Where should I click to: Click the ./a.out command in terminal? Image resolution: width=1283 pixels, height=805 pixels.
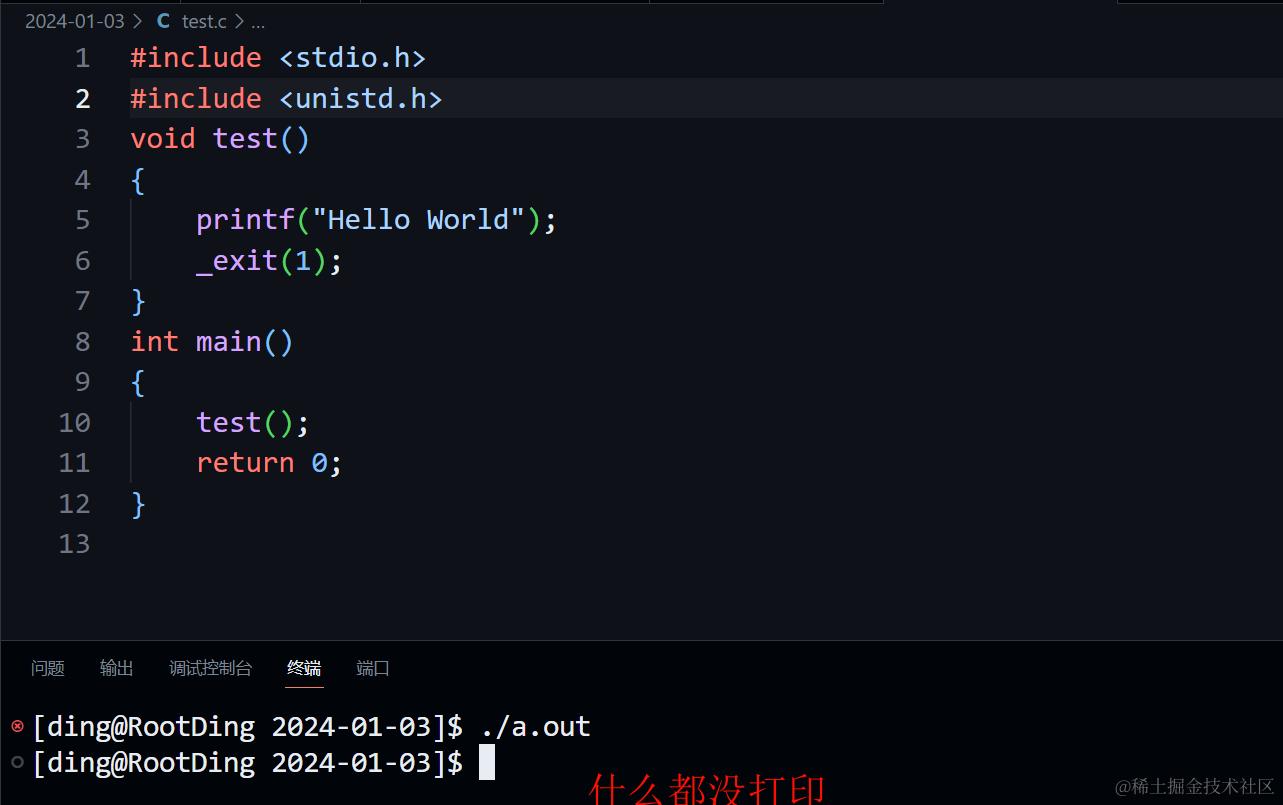(535, 725)
